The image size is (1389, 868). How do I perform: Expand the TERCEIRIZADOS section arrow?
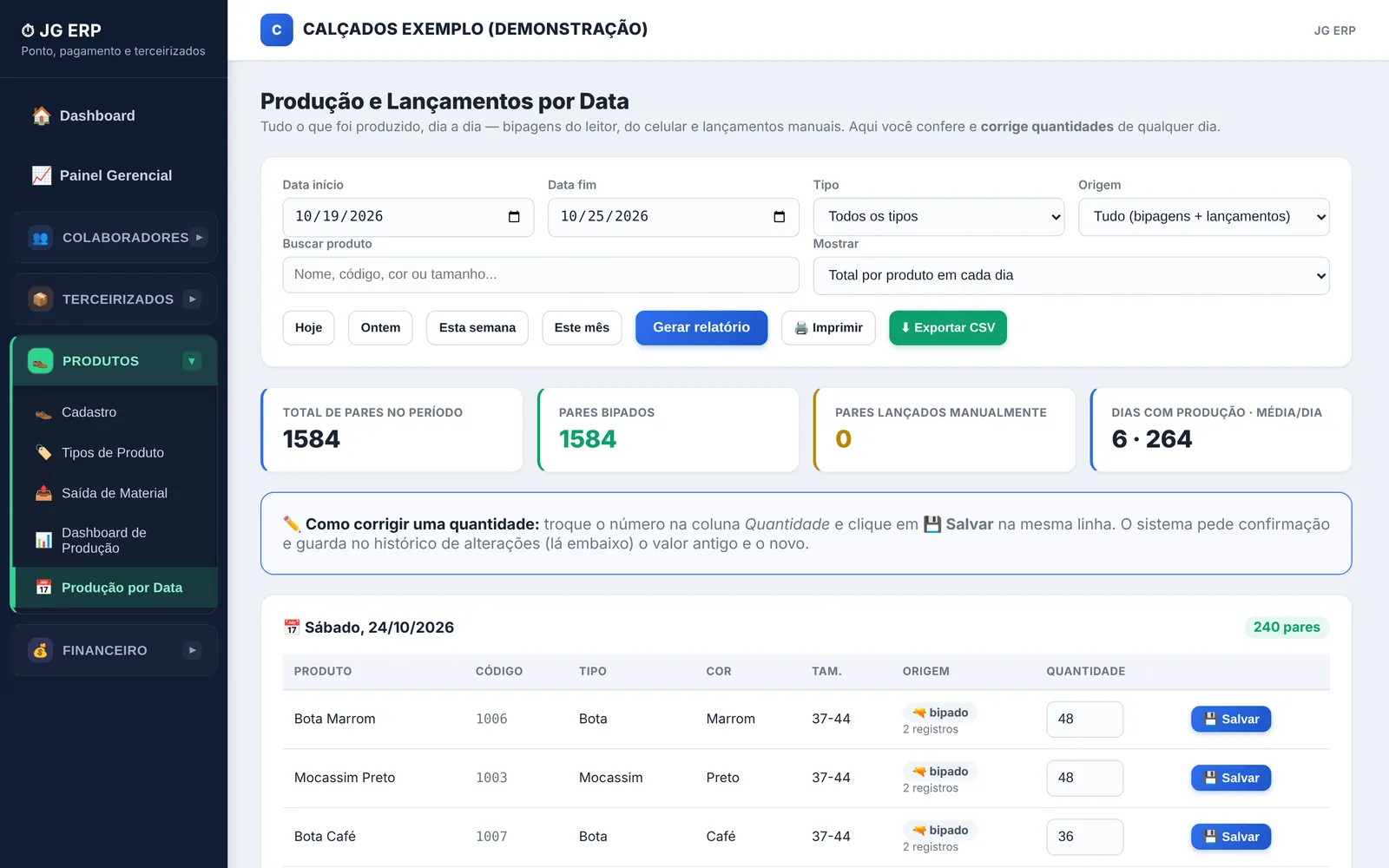192,299
